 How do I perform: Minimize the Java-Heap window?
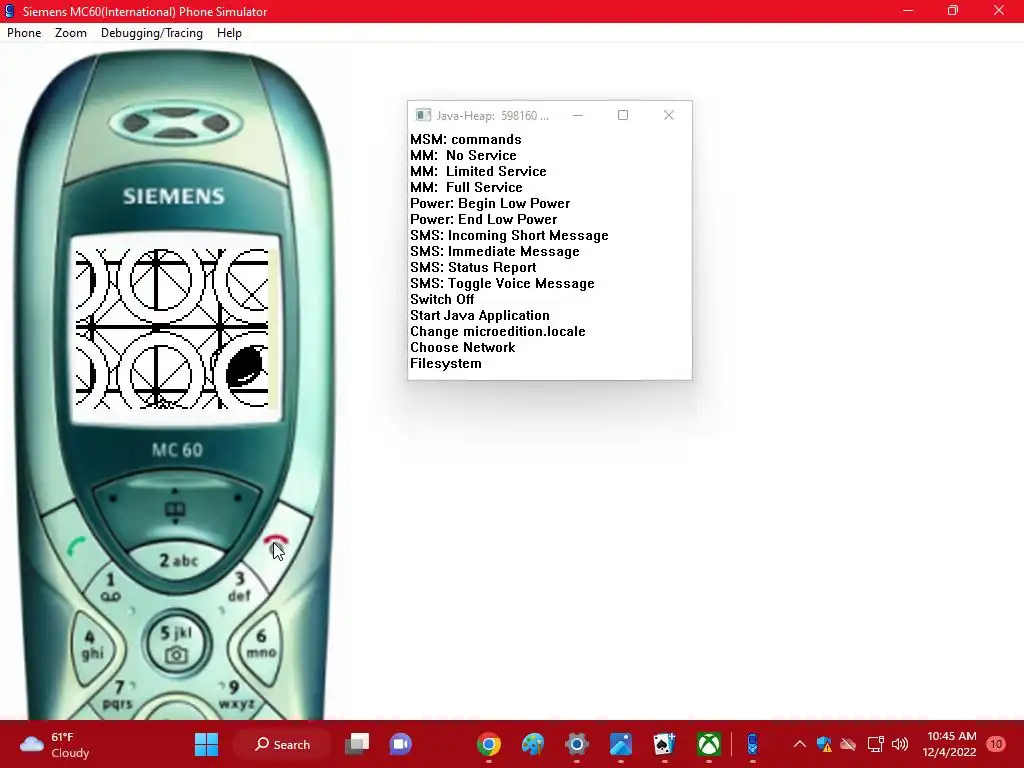(578, 116)
